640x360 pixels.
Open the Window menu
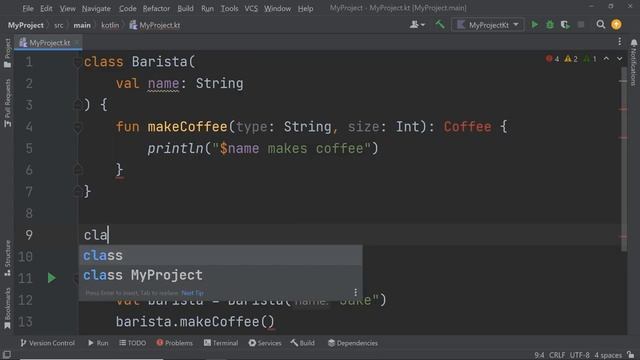pyautogui.click(x=277, y=8)
